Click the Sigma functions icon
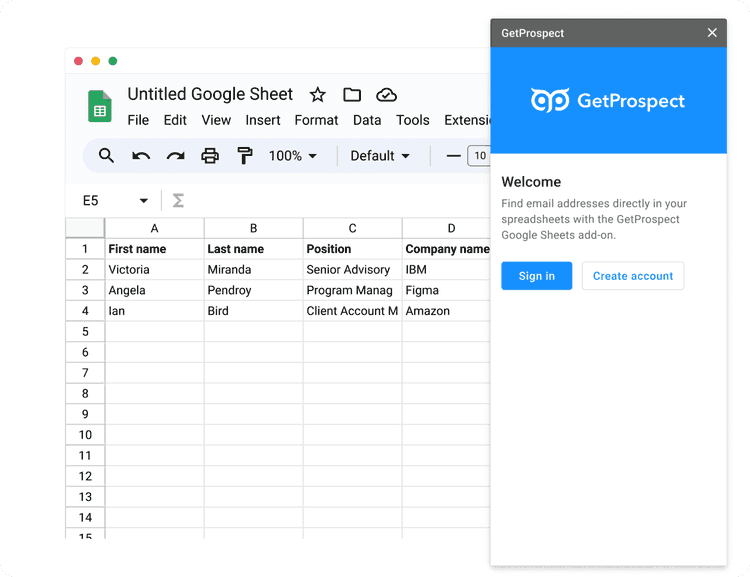 pos(178,200)
